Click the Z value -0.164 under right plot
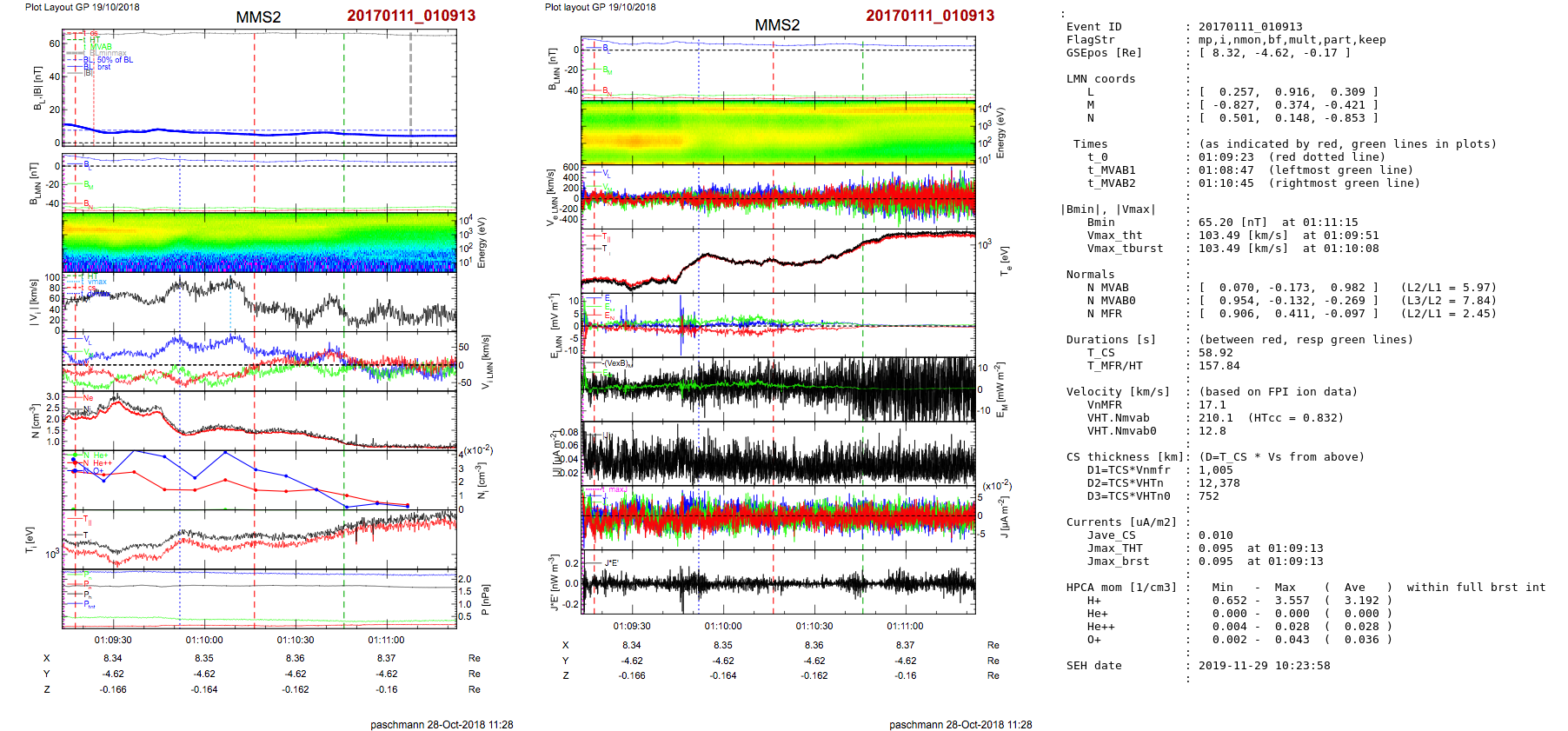Screen dimensions: 1568x731 click(723, 675)
